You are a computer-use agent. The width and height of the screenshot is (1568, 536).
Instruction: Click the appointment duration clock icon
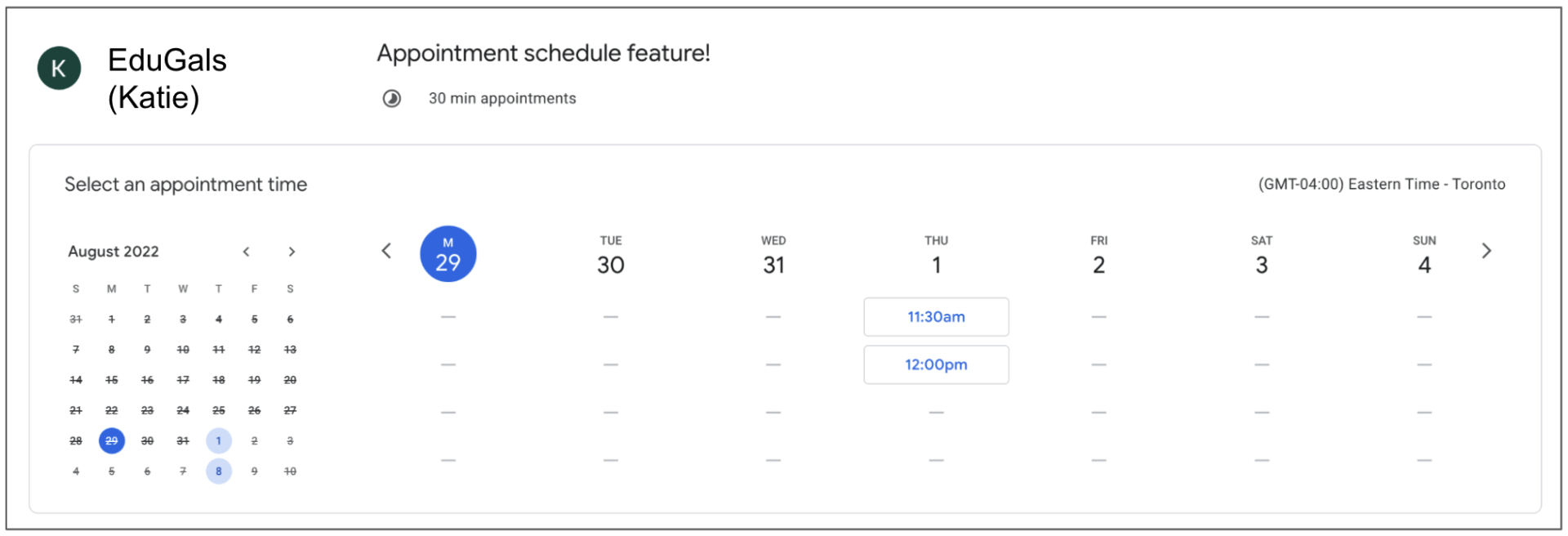click(392, 99)
